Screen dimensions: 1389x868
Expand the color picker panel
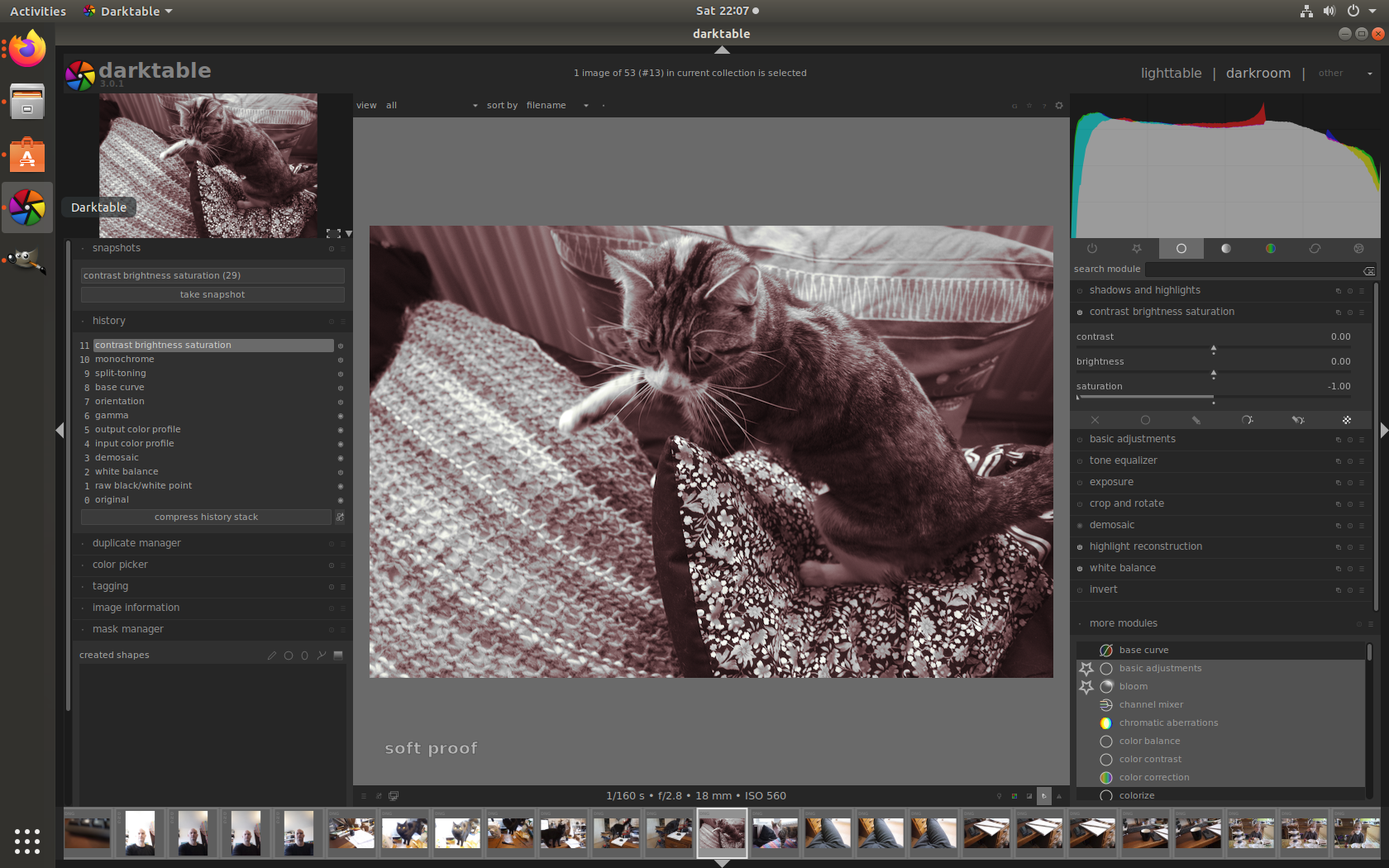pos(120,565)
